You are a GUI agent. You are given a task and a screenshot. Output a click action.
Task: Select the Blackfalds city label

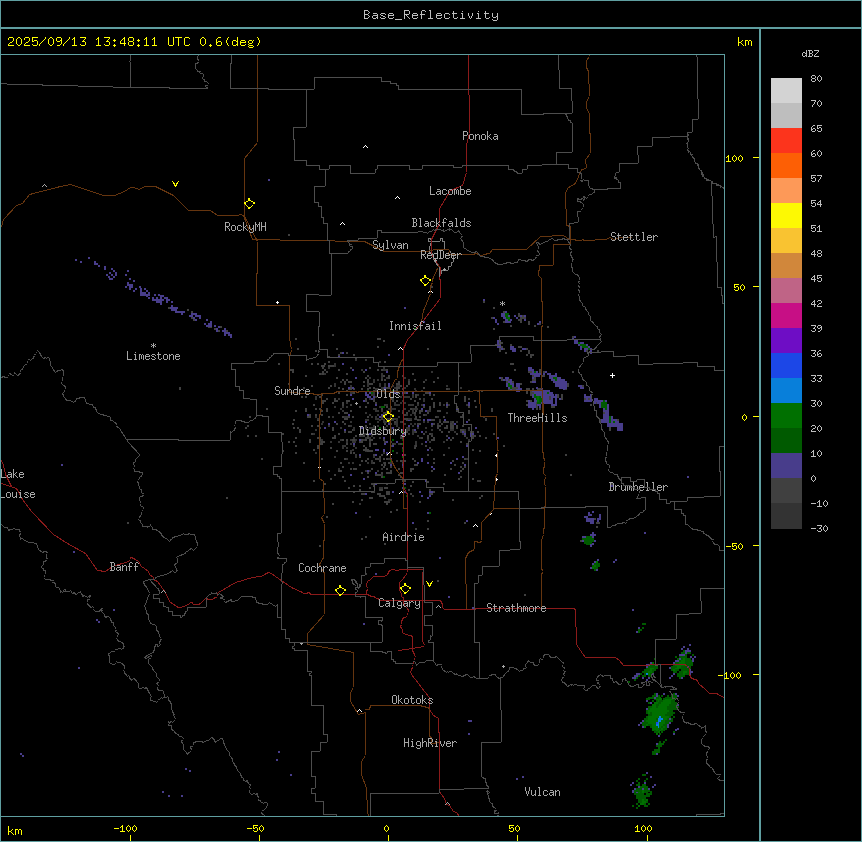[441, 223]
